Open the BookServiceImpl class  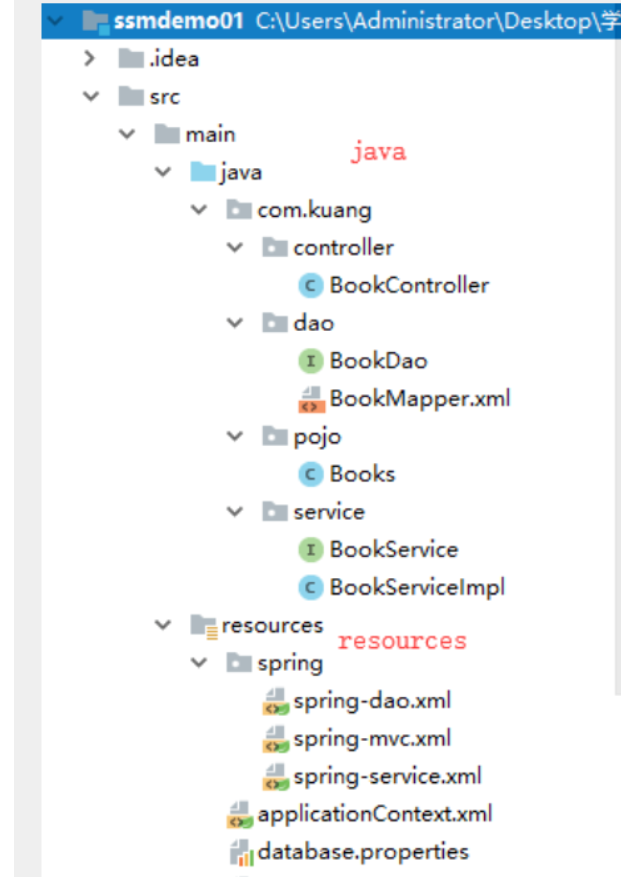(417, 588)
